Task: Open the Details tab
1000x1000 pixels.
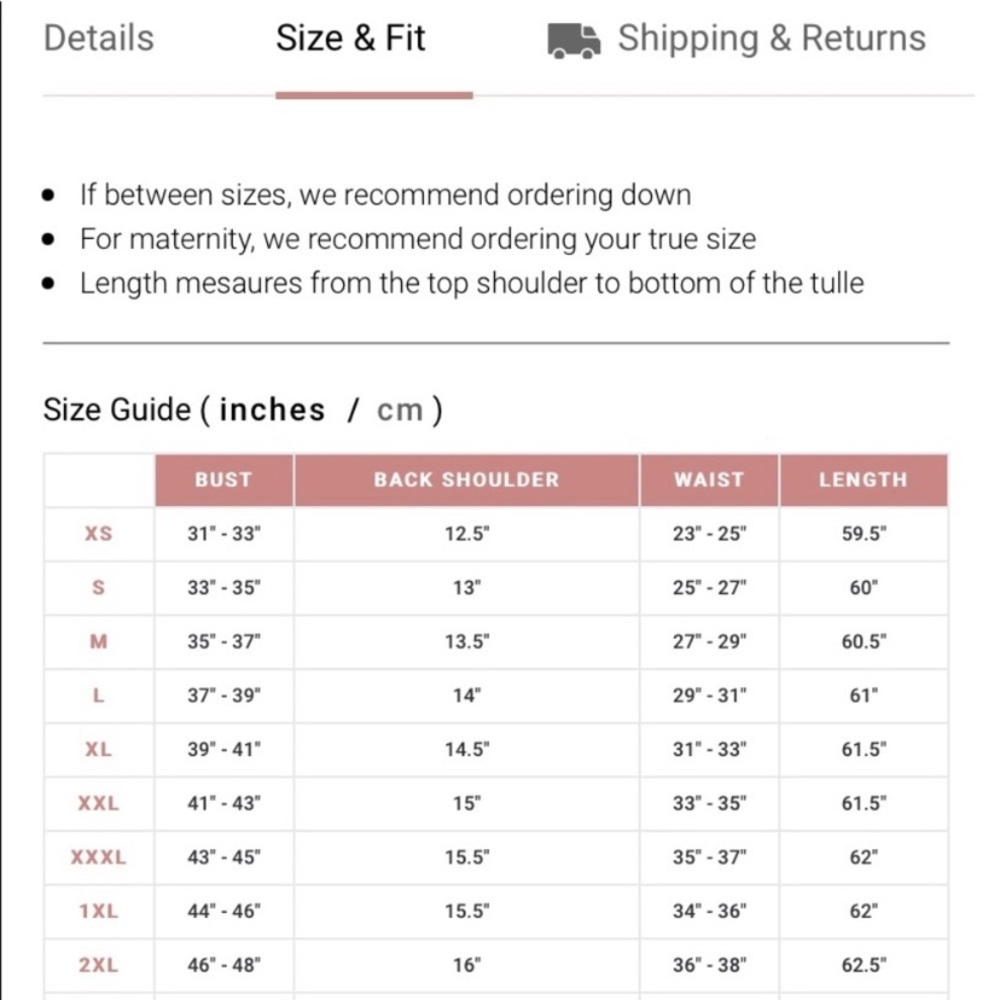Action: tap(99, 38)
